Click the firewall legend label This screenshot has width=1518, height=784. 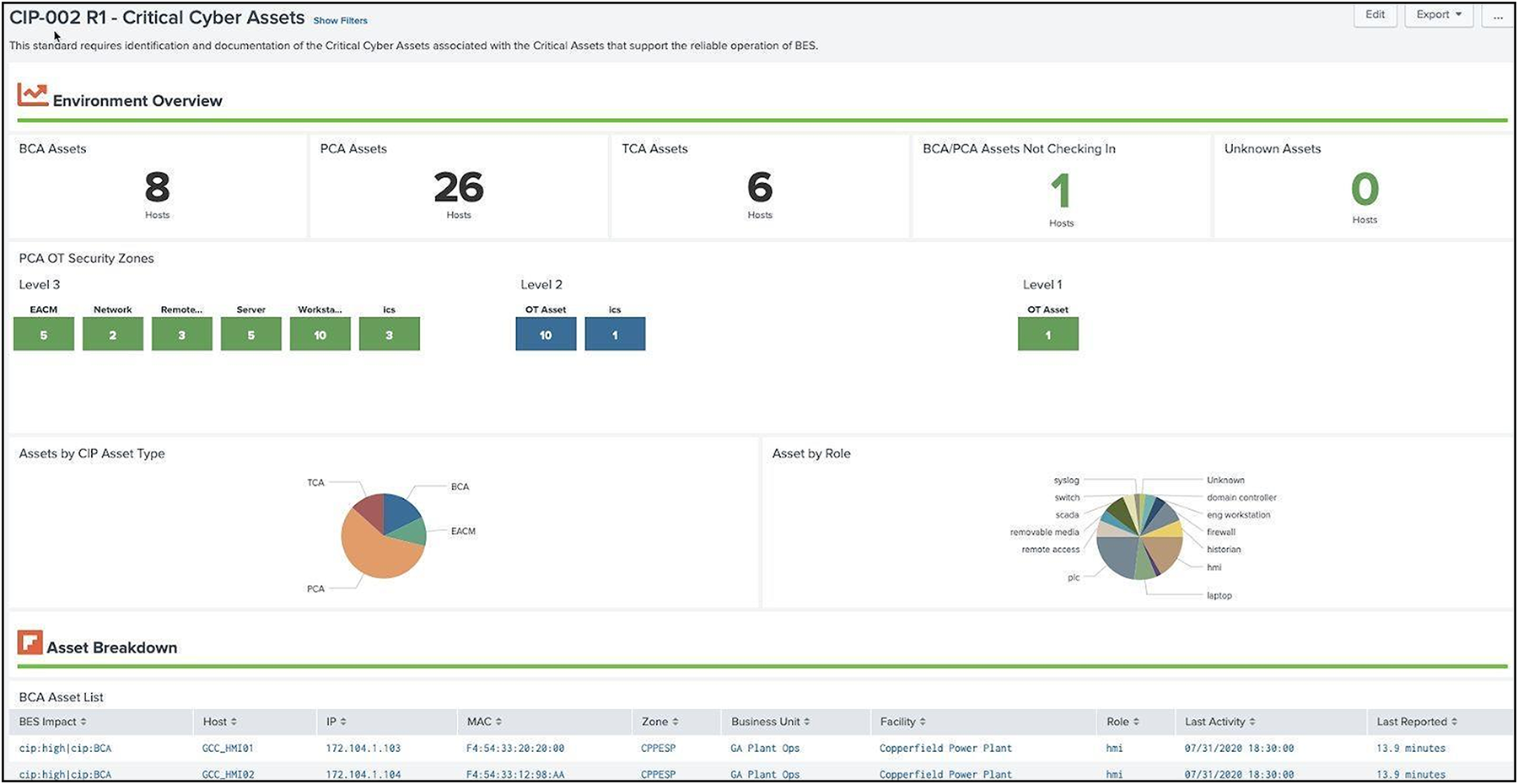click(x=1220, y=532)
